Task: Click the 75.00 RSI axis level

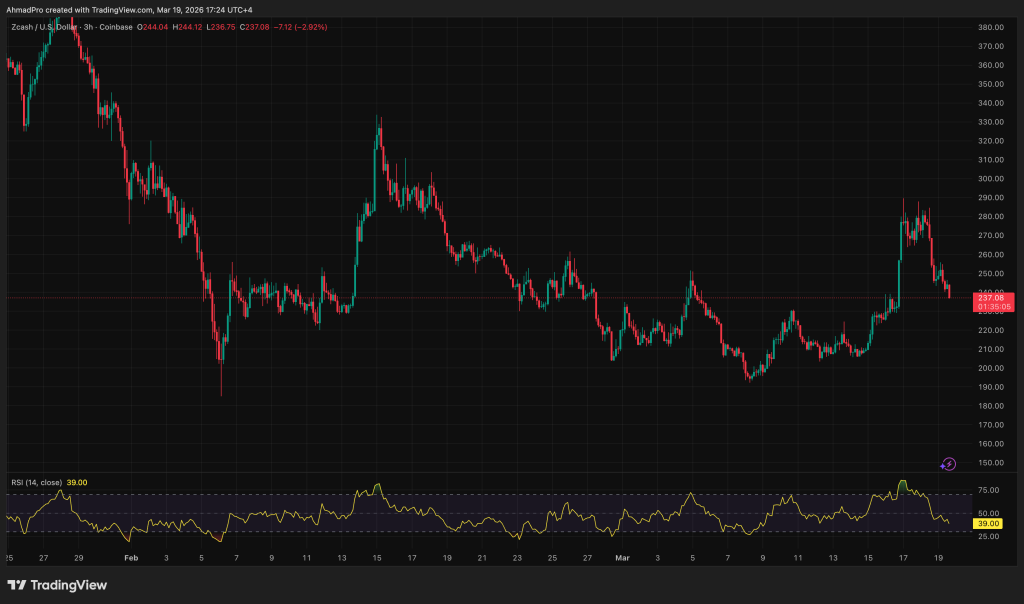Action: pos(990,490)
